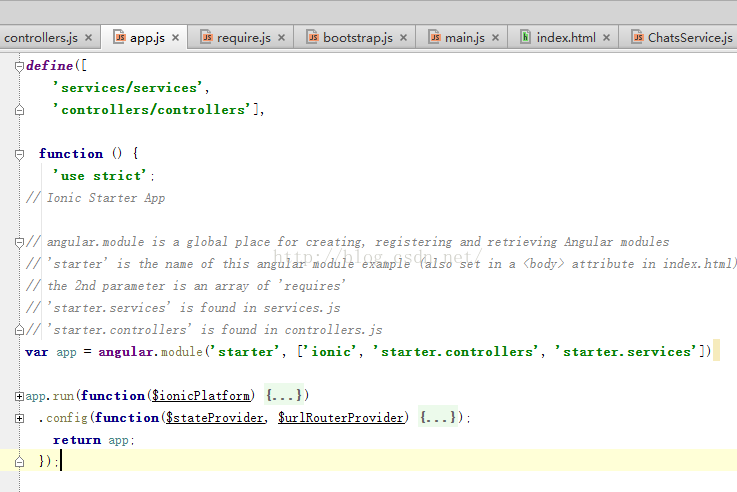
Task: Click the JS file icon on app.js tab
Action: click(120, 37)
